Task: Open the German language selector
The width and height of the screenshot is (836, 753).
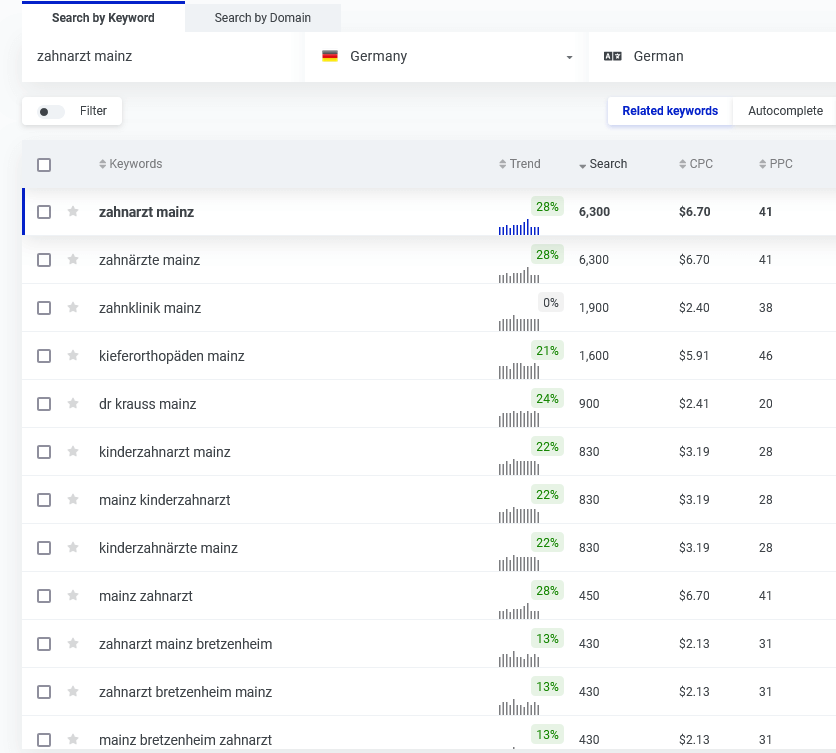Action: [712, 57]
